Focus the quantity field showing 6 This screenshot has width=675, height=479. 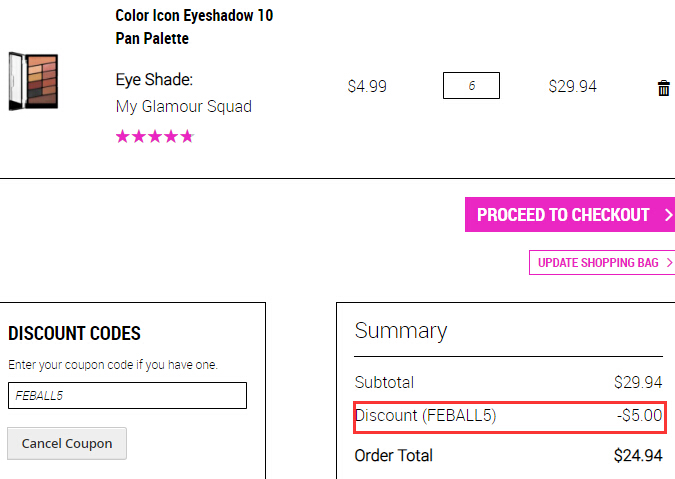471,85
